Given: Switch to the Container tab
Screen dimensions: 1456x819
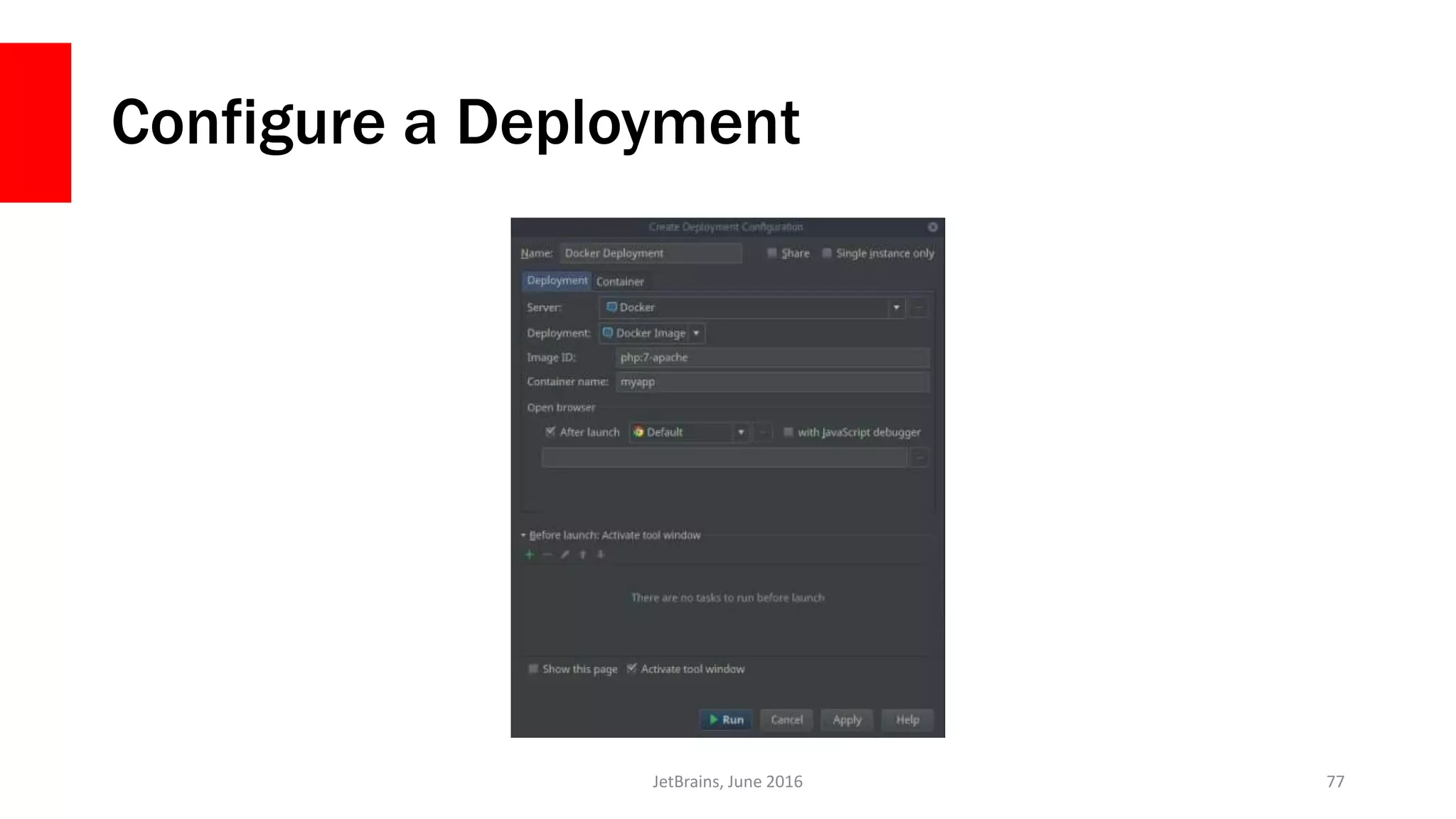Looking at the screenshot, I should pos(620,282).
